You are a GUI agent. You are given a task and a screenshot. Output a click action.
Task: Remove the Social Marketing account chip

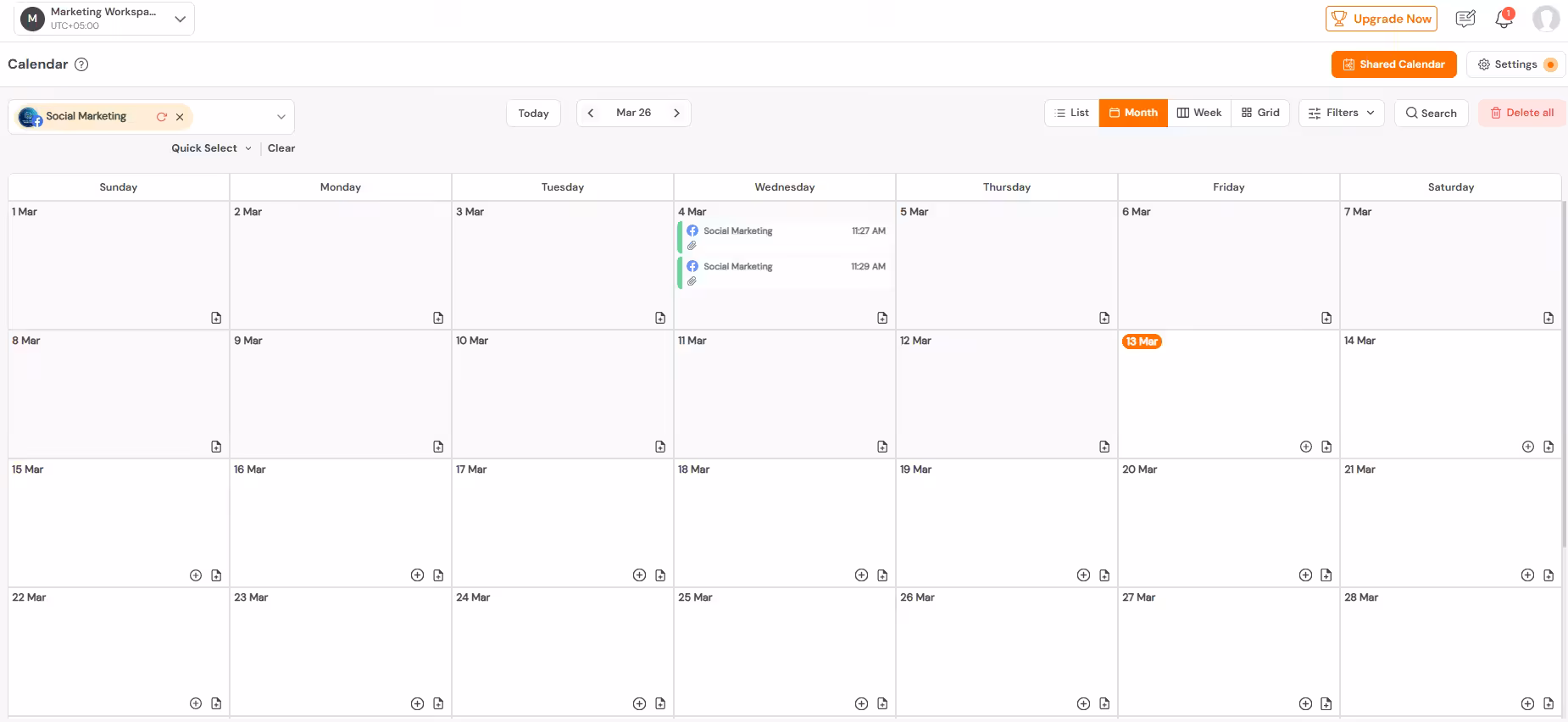[x=180, y=117]
